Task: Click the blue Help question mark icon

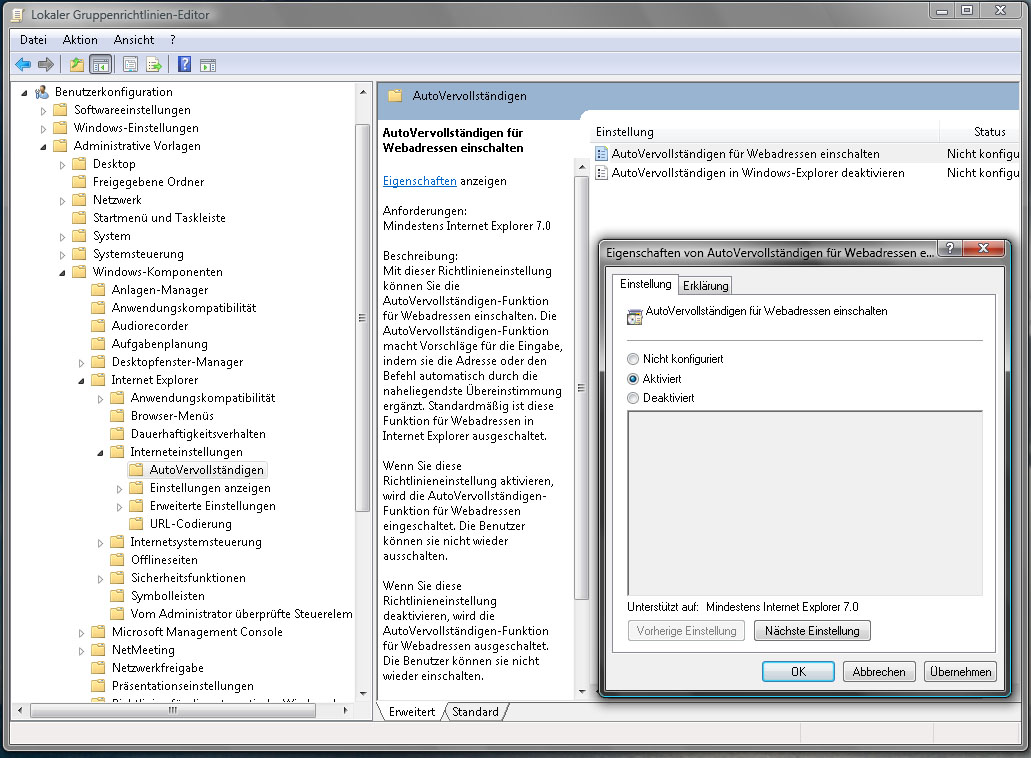Action: (x=184, y=64)
